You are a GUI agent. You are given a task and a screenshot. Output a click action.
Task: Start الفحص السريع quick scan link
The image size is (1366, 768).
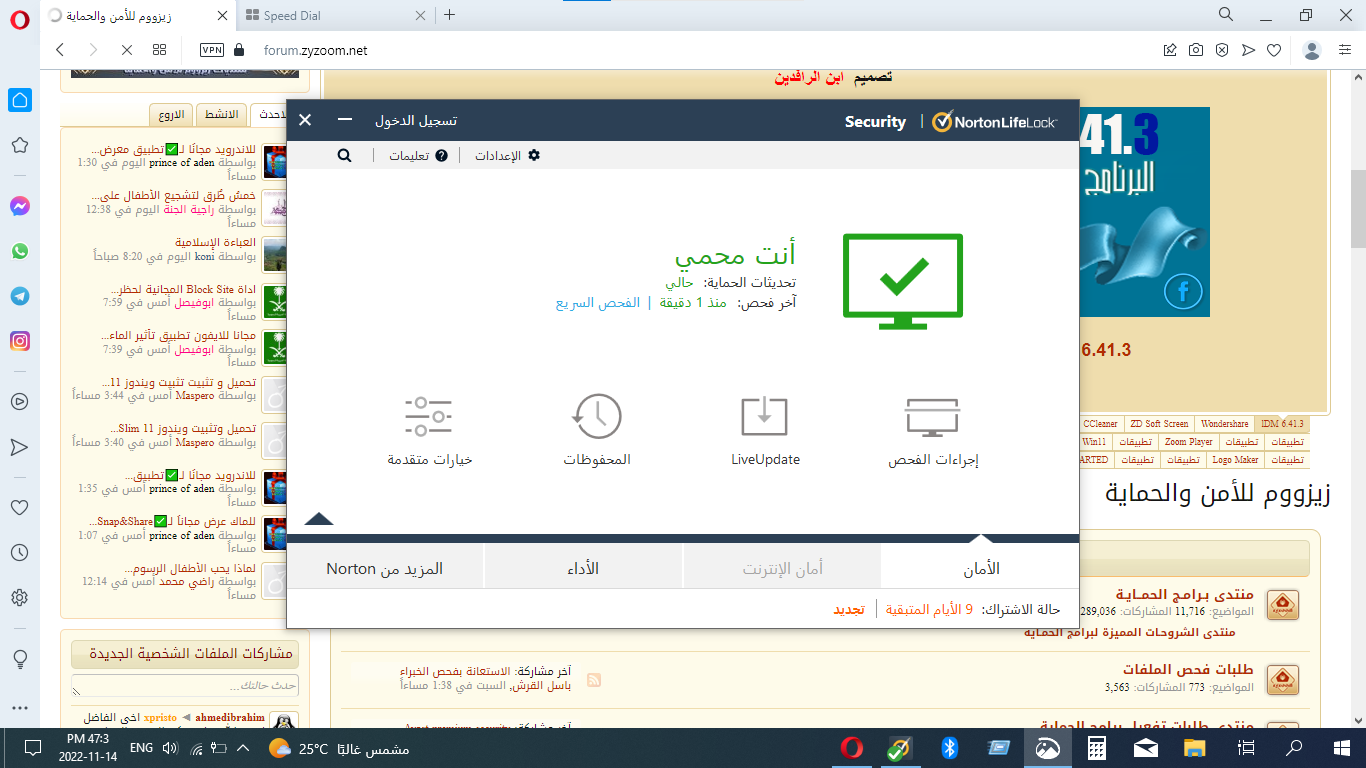click(598, 302)
